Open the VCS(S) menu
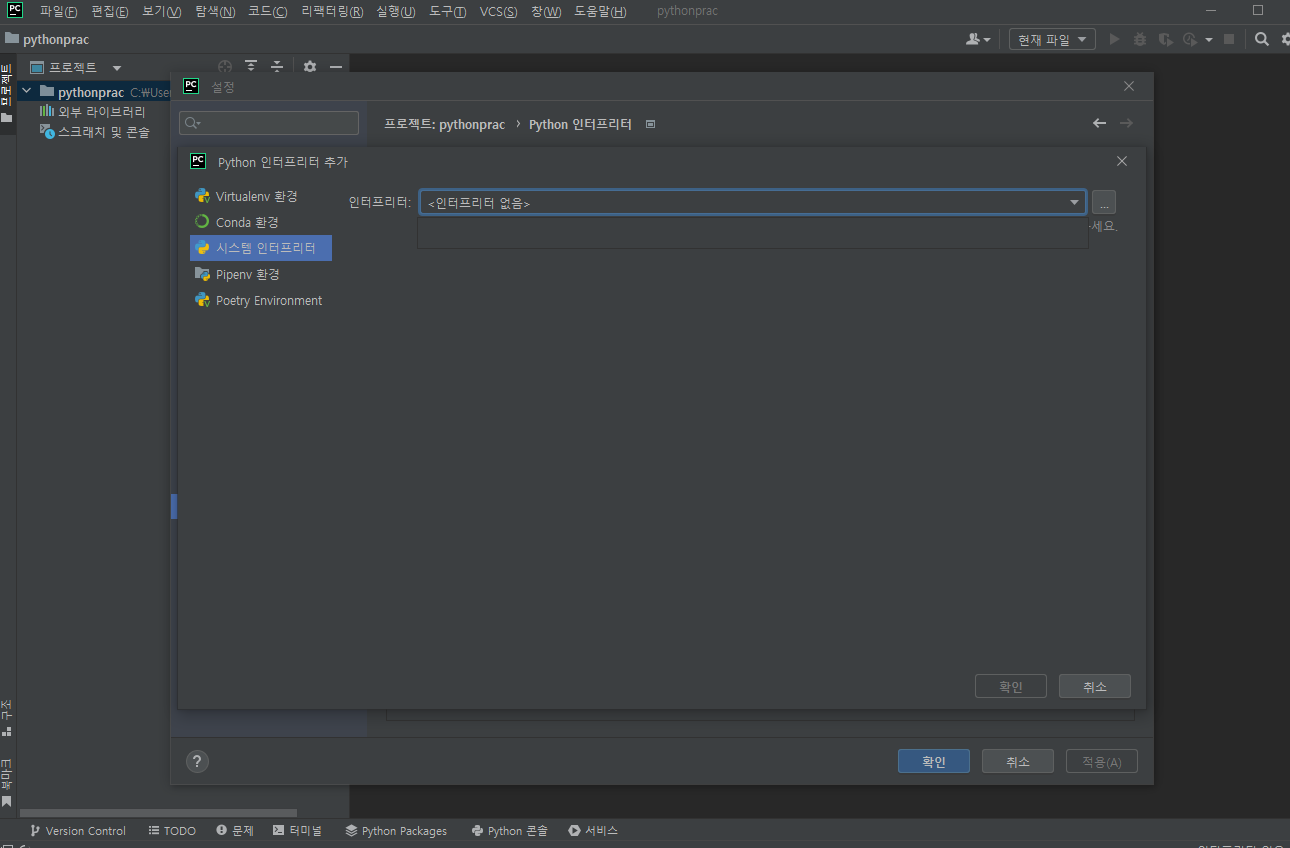Screen dimensions: 1290x848 498,11
